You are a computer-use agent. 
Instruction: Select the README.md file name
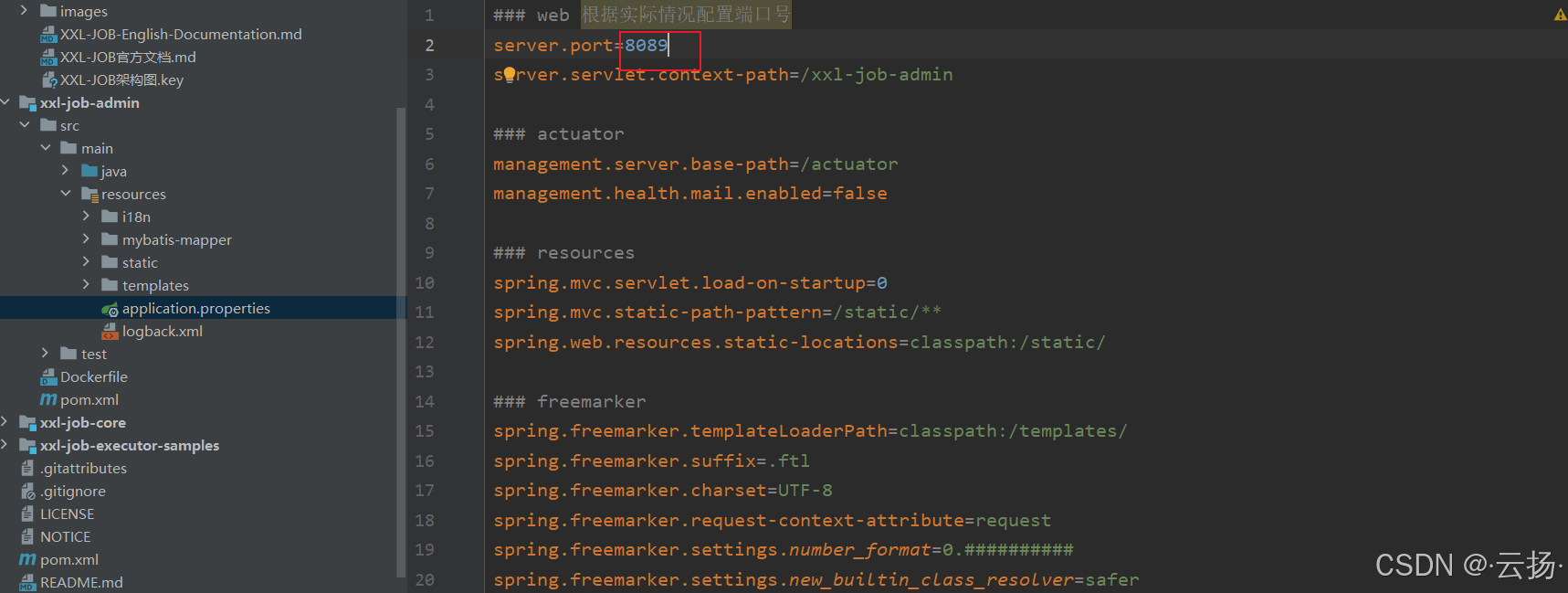(81, 583)
